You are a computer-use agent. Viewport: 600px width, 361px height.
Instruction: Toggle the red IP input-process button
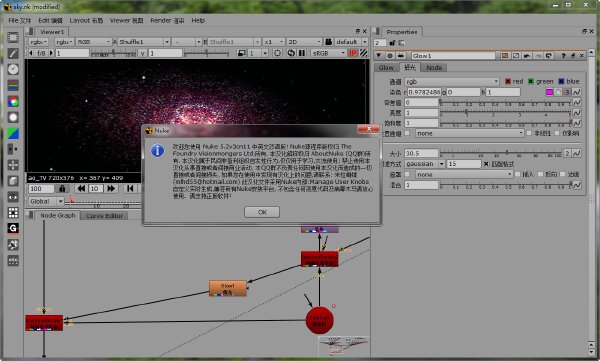pyautogui.click(x=352, y=53)
